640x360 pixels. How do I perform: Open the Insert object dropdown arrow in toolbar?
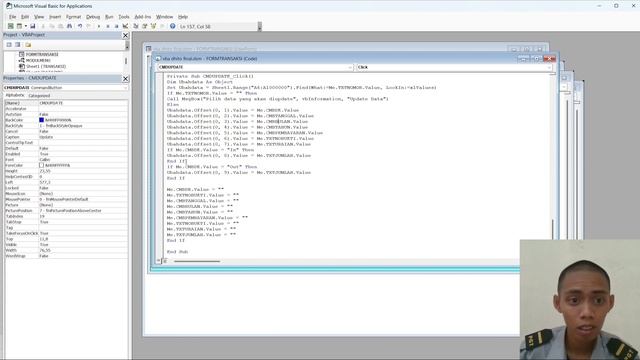pos(25,26)
